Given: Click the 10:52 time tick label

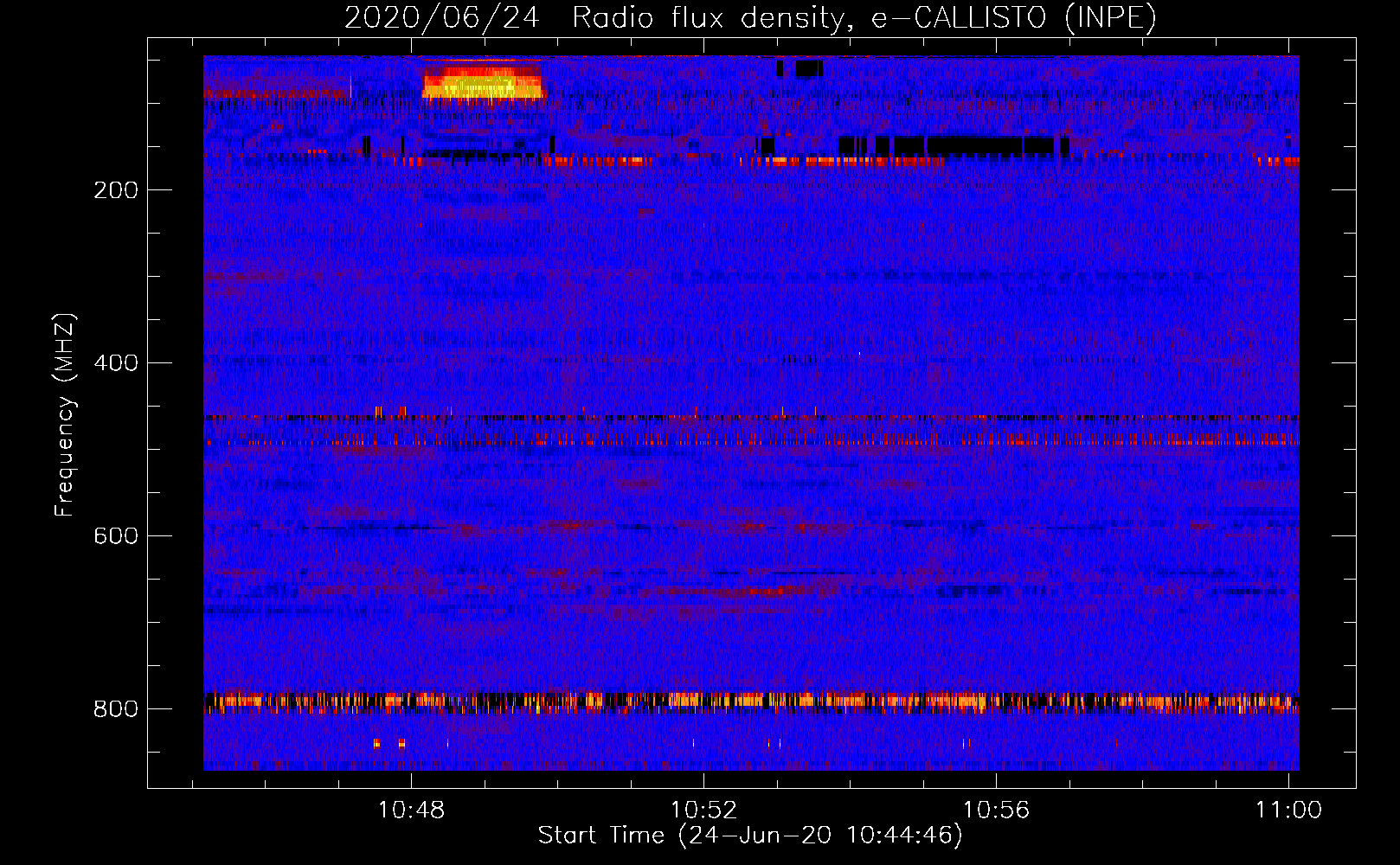Looking at the screenshot, I should pos(703,811).
